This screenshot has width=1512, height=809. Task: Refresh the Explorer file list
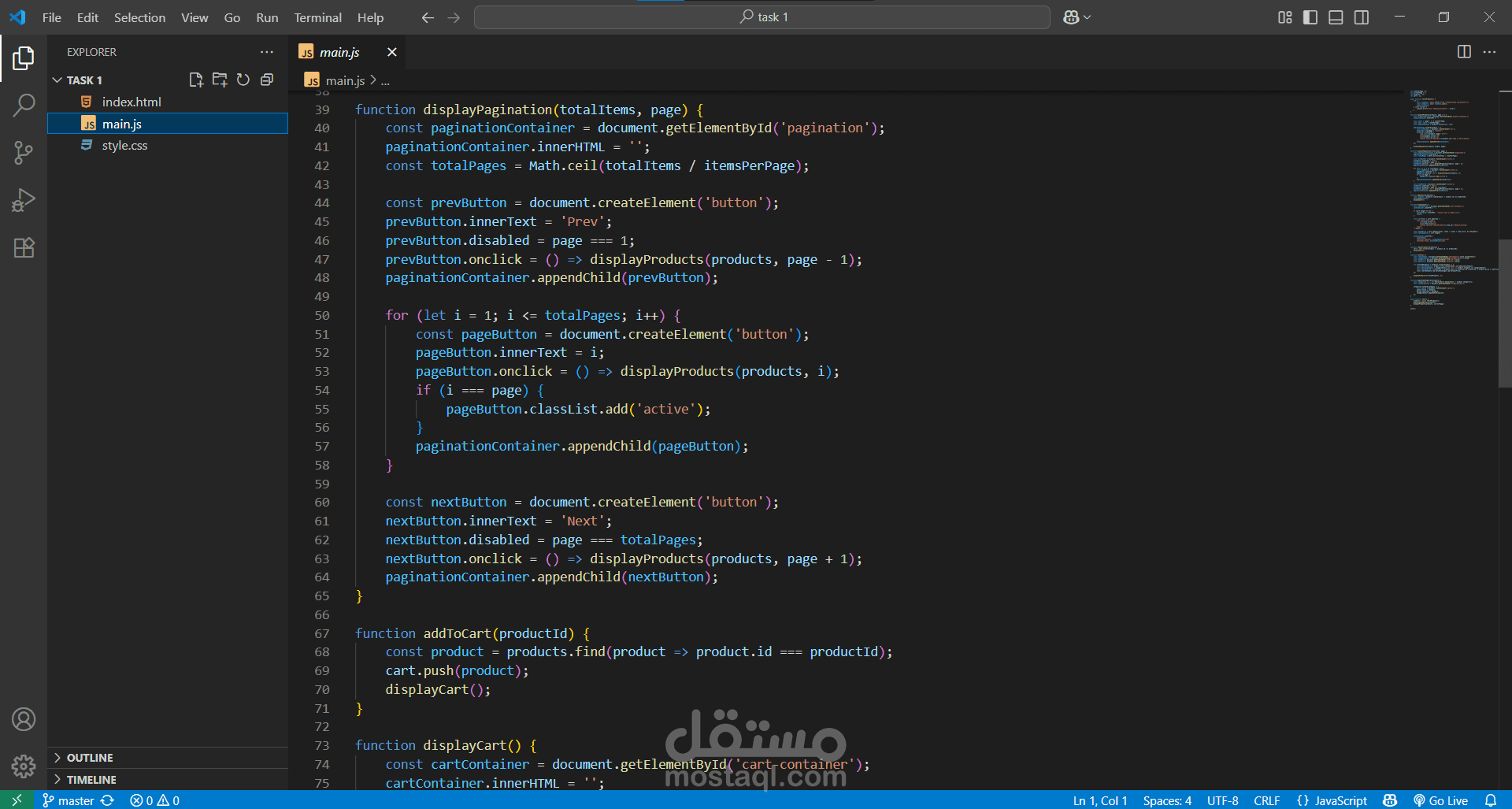click(x=243, y=80)
